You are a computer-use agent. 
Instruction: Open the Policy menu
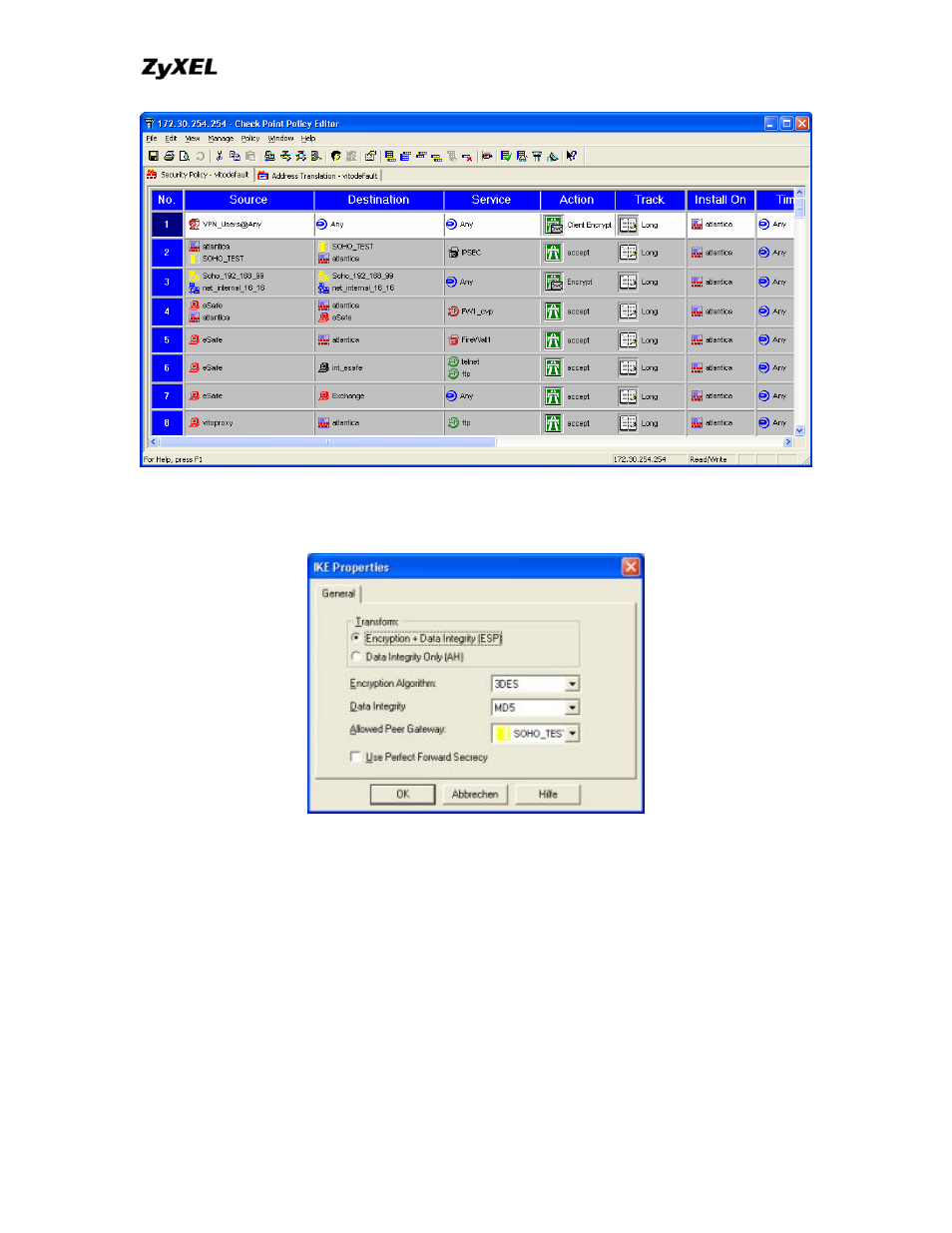[250, 139]
